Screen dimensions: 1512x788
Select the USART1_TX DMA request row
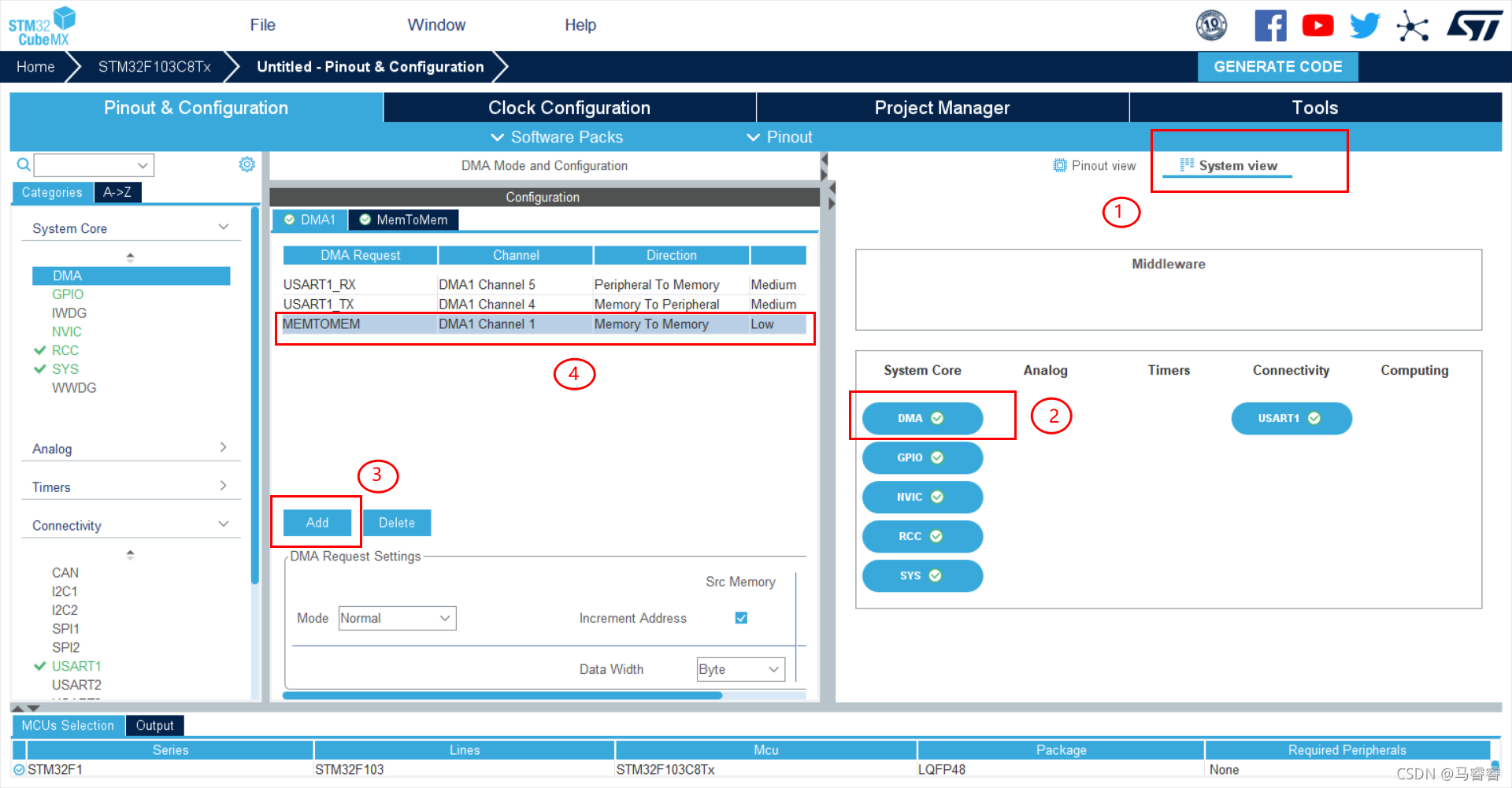(544, 304)
